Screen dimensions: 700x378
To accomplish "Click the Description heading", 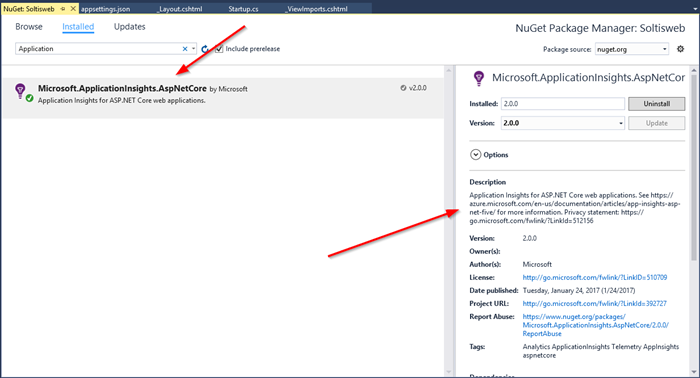I will [x=488, y=182].
